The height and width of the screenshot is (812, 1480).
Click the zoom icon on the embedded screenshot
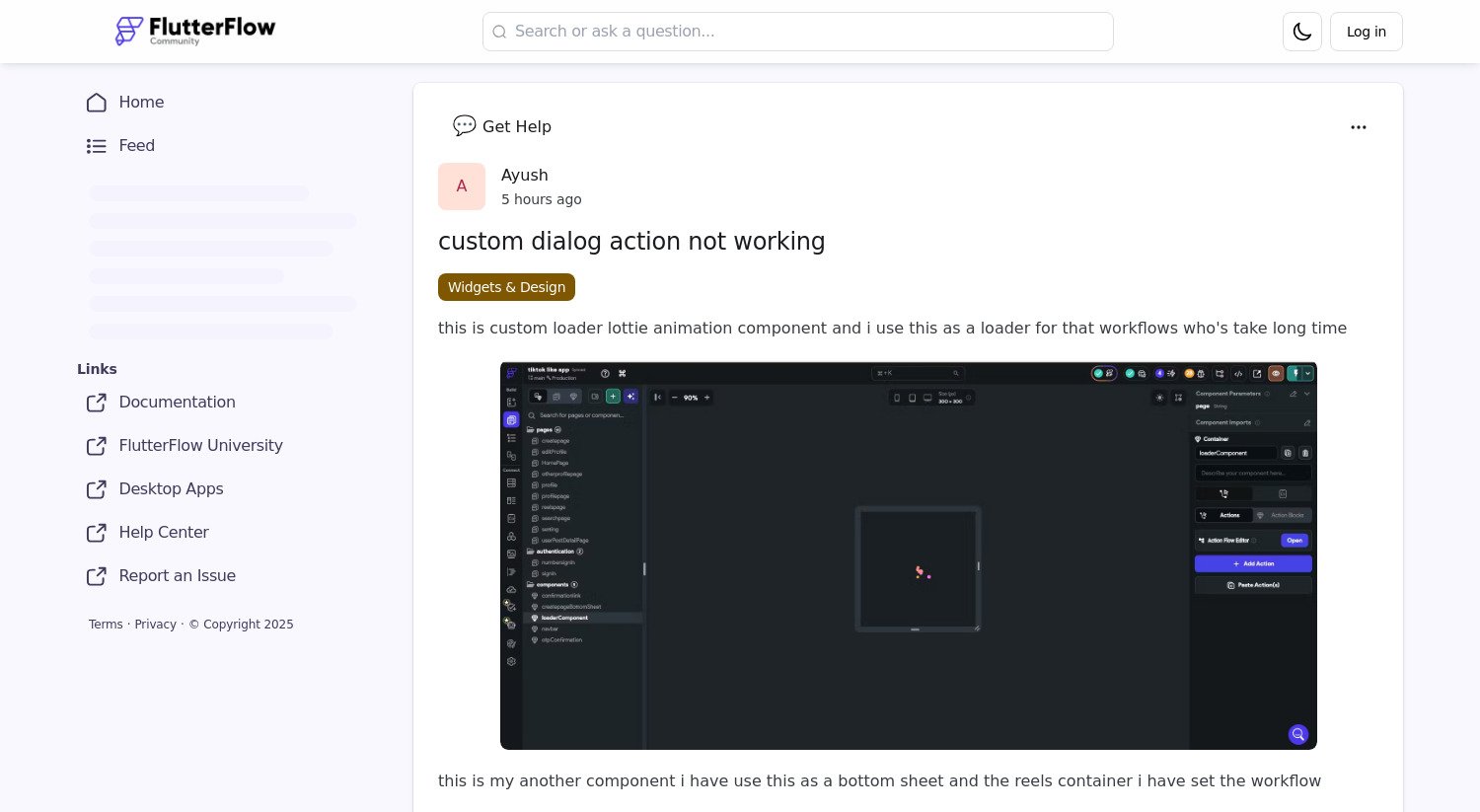pyautogui.click(x=1298, y=734)
